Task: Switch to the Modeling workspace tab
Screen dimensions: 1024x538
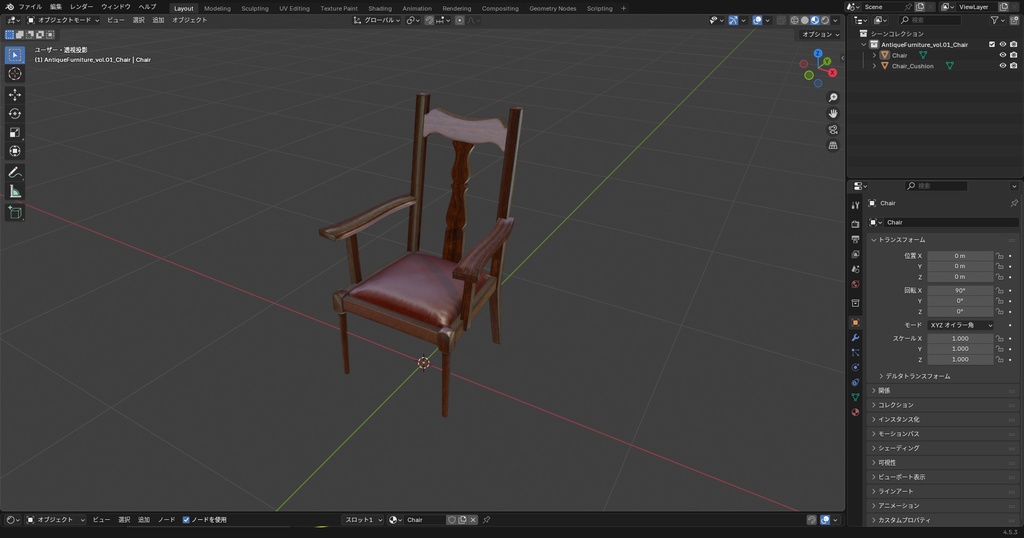Action: [217, 8]
